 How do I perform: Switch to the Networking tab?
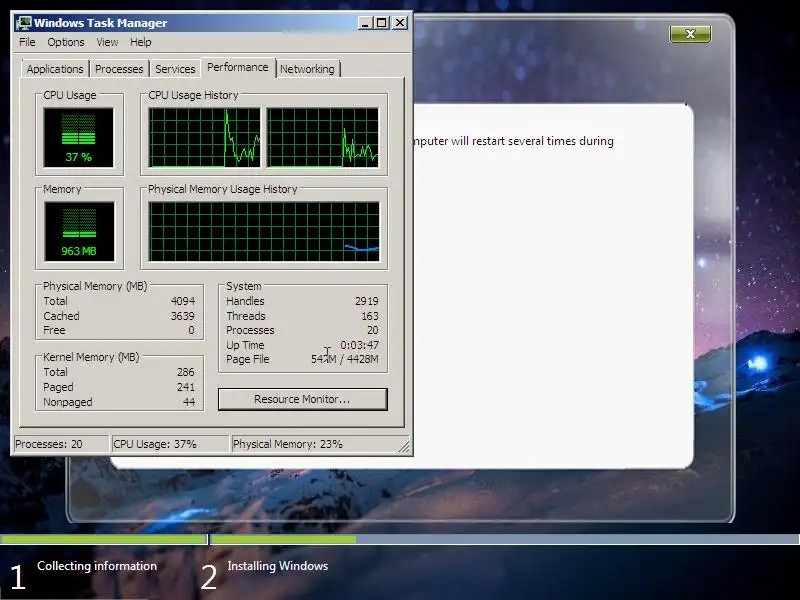click(307, 69)
